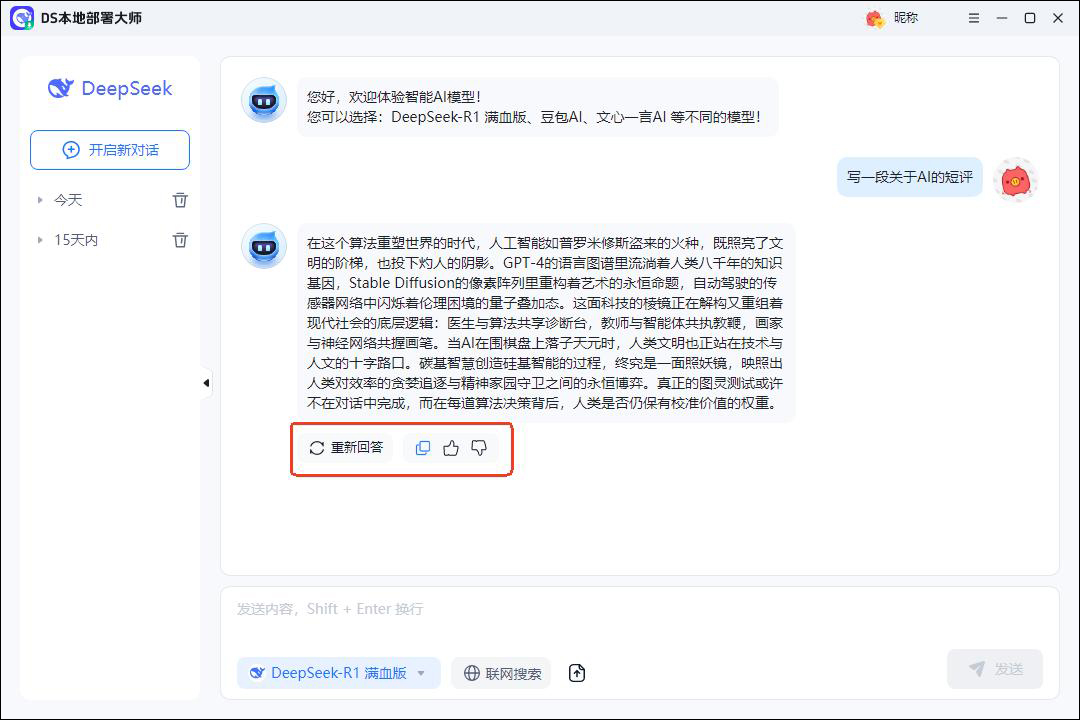The width and height of the screenshot is (1080, 720).
Task: Click the 昵称 nickname label
Action: point(906,18)
